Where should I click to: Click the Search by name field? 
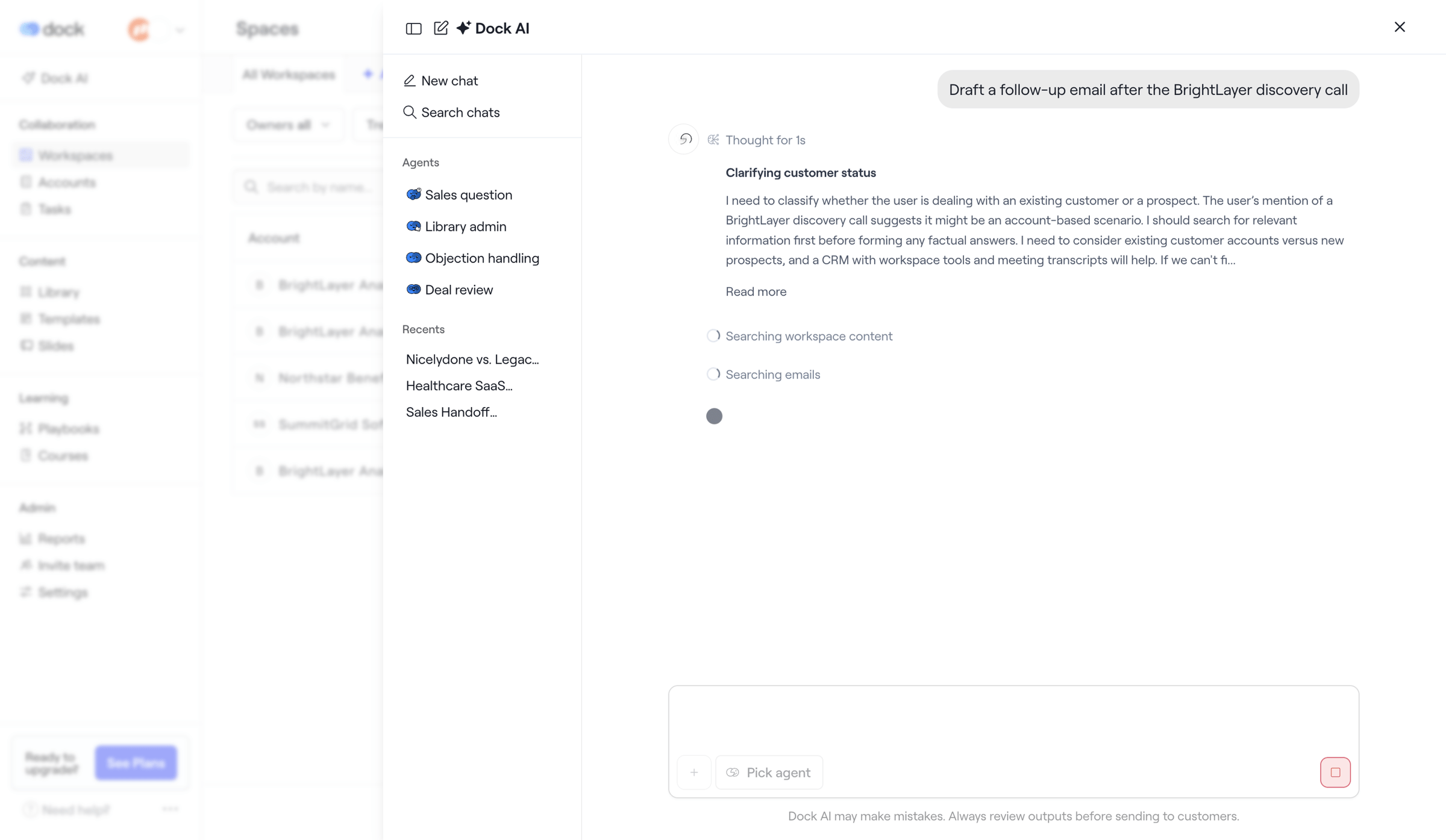(x=310, y=187)
